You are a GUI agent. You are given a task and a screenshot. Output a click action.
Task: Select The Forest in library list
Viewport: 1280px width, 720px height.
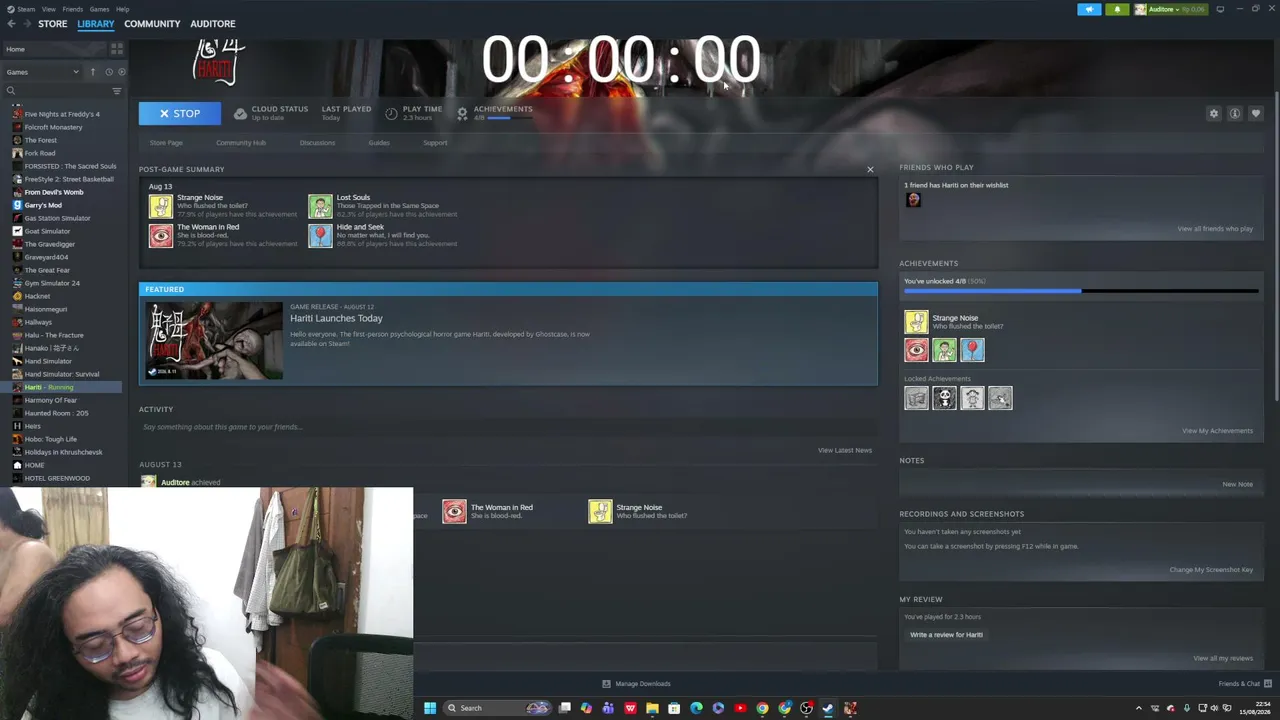coord(41,140)
